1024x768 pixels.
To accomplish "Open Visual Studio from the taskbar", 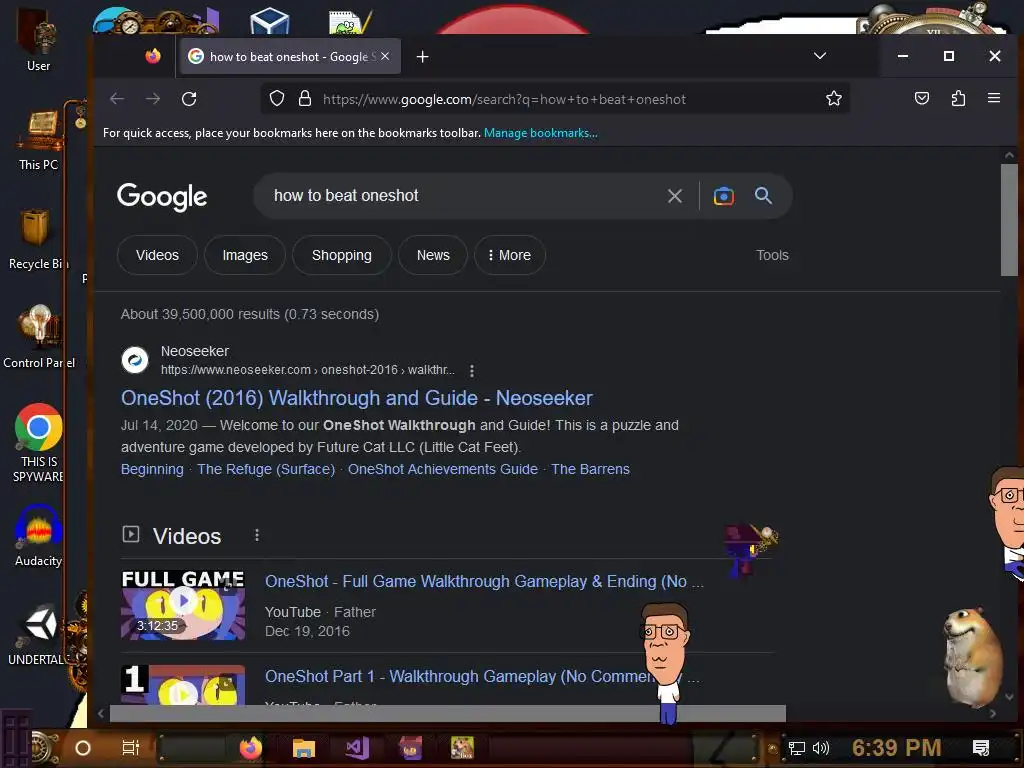I will click(357, 748).
